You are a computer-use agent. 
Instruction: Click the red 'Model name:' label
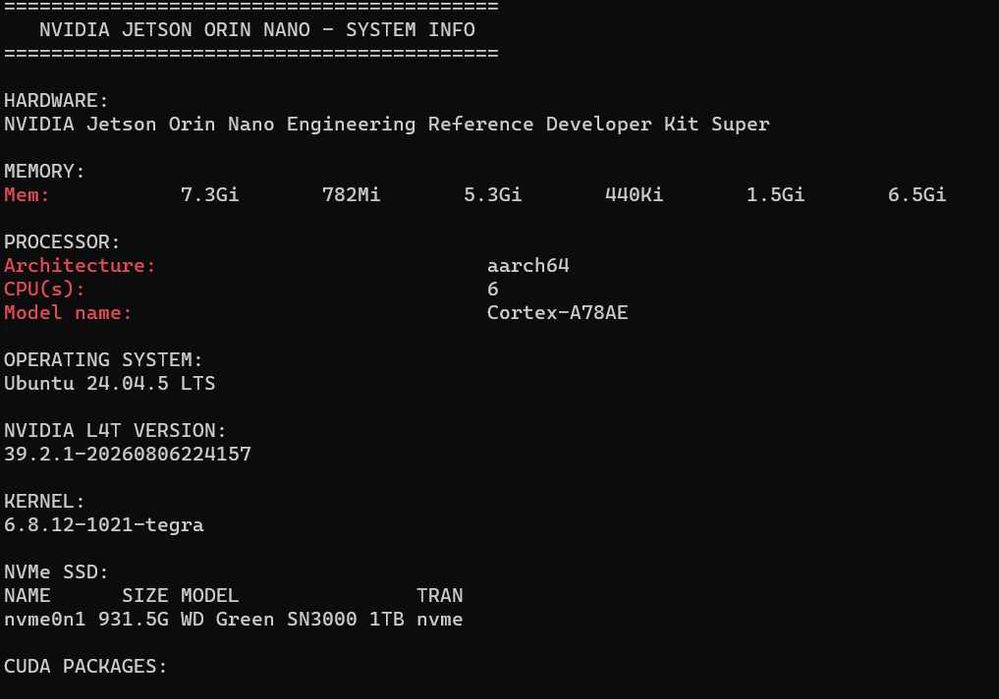coord(68,313)
